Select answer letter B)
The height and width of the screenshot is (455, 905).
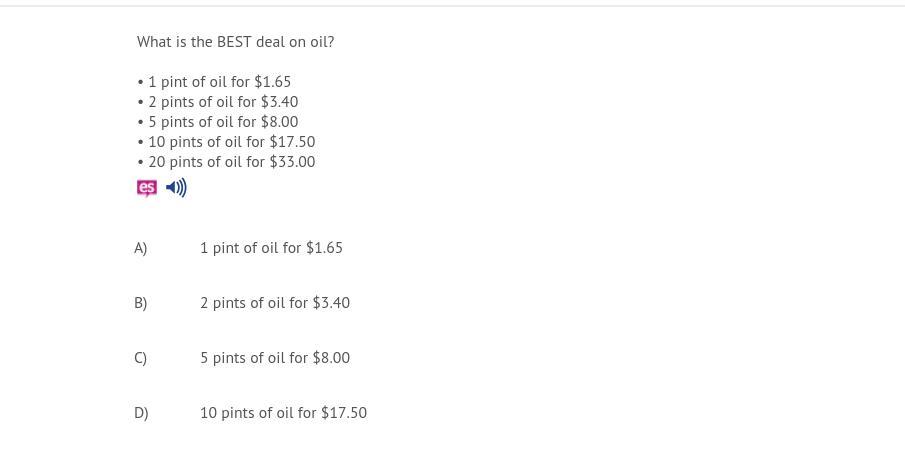[x=141, y=303]
